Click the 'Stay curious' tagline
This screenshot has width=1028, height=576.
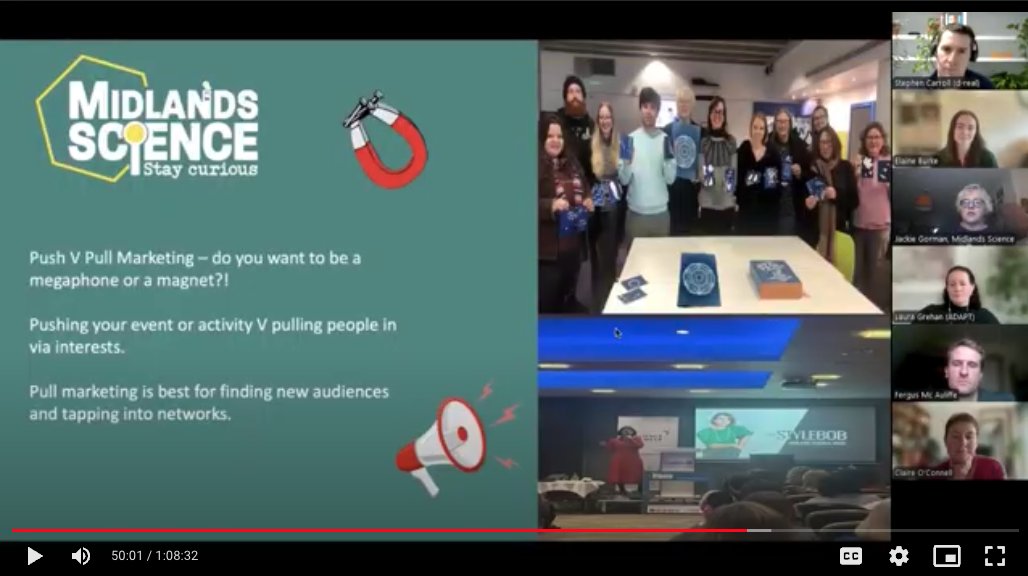coord(200,170)
